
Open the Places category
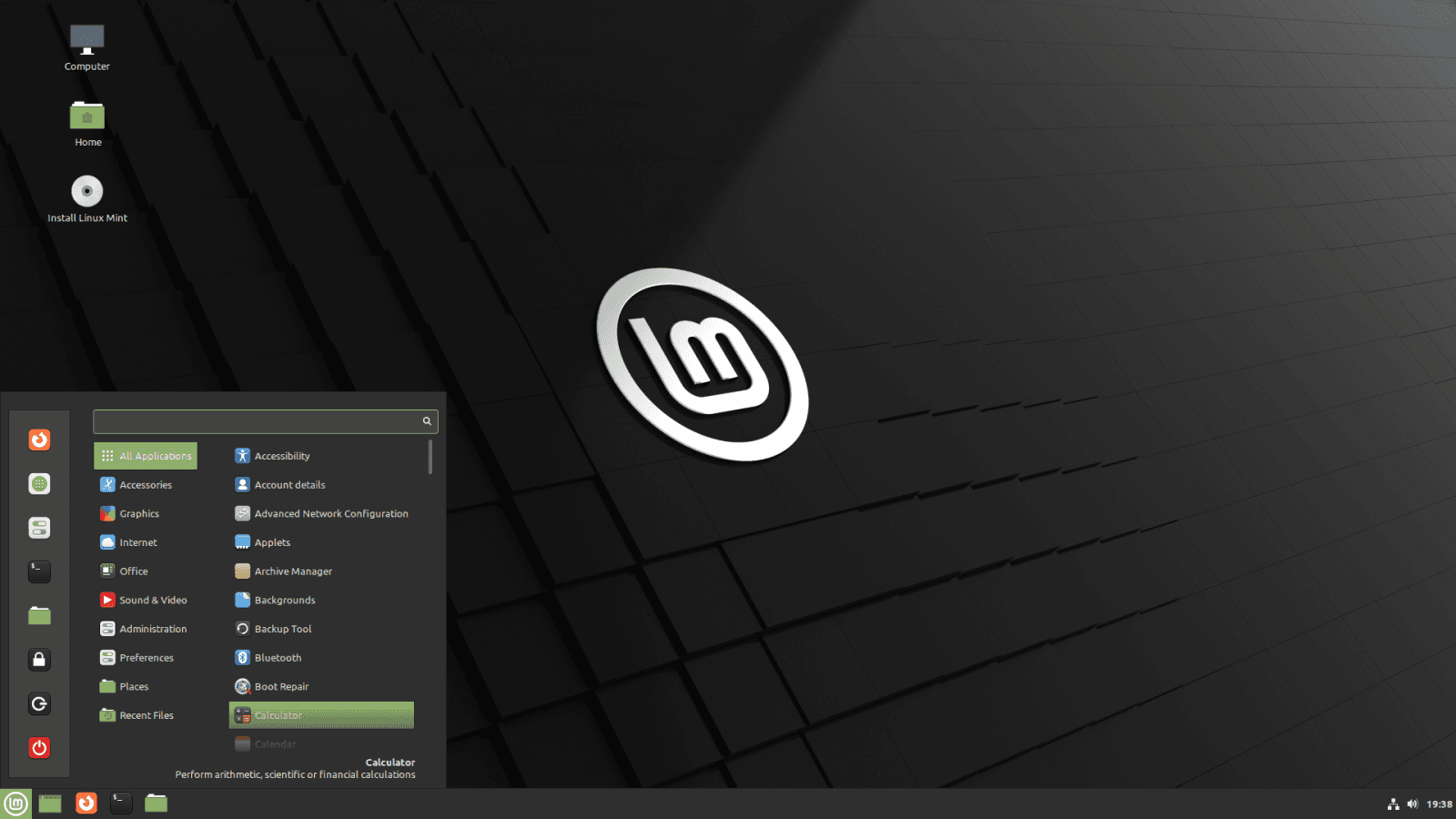[134, 686]
